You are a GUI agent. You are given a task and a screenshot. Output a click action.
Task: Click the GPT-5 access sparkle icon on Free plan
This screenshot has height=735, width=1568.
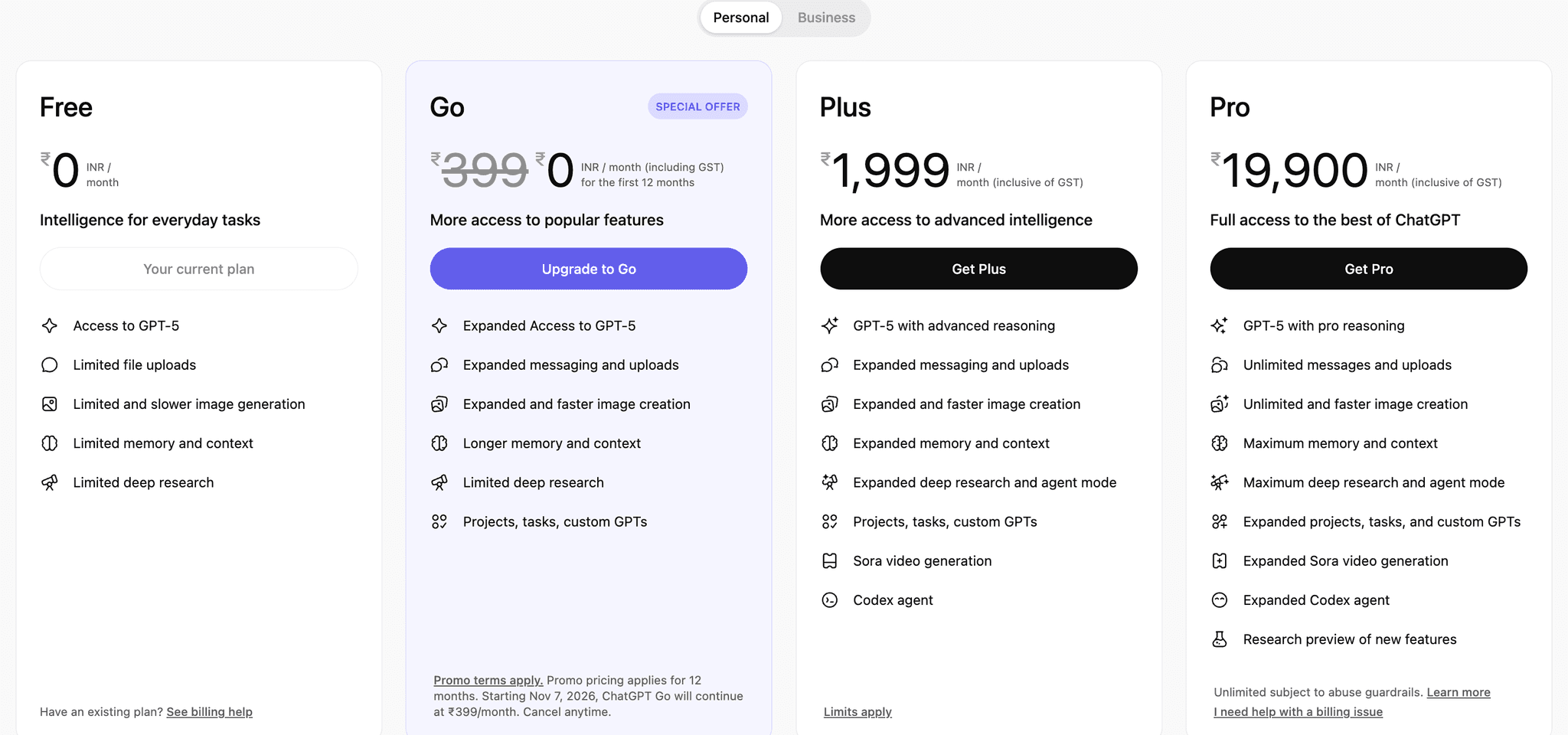click(x=50, y=325)
